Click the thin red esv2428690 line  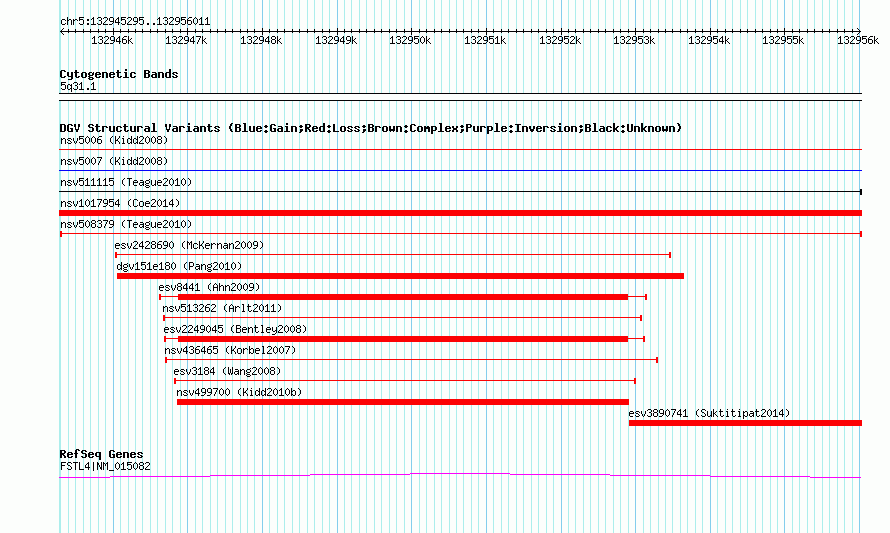393,255
